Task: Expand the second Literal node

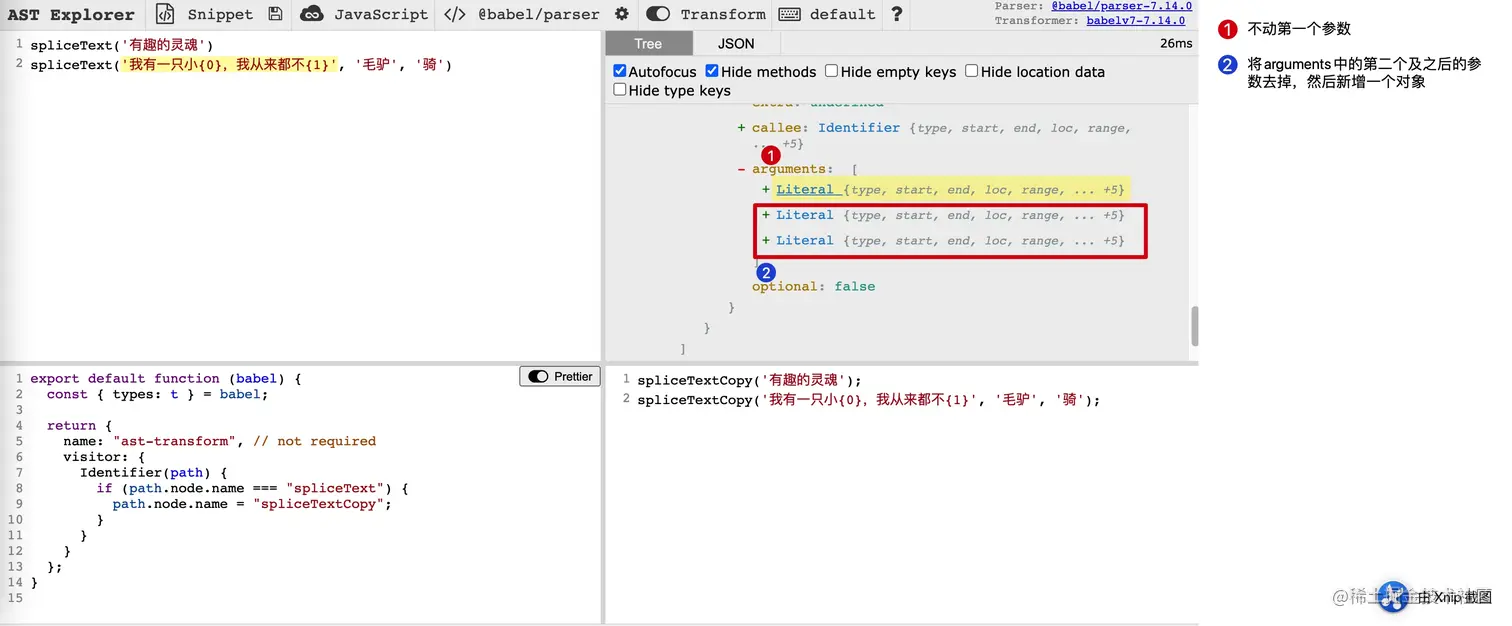Action: [766, 215]
